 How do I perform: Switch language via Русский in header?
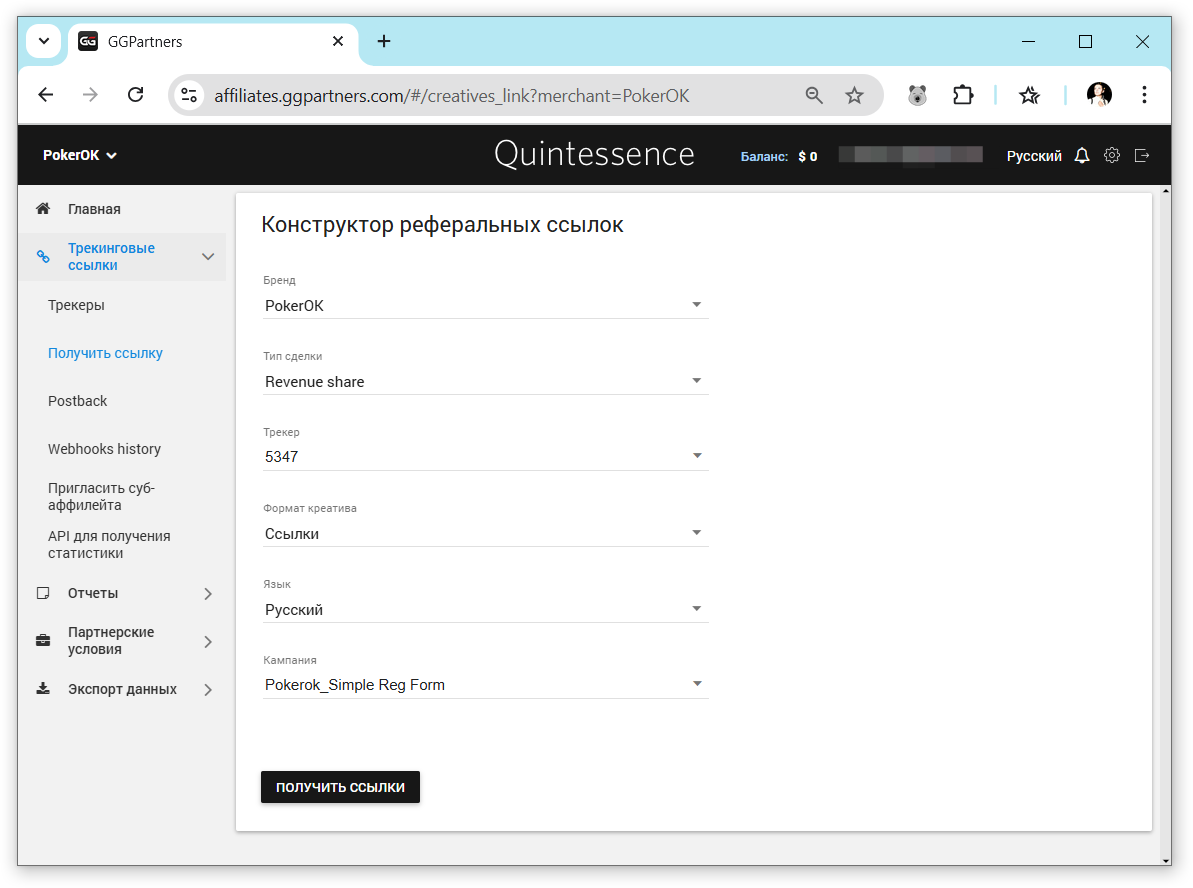tap(1033, 156)
